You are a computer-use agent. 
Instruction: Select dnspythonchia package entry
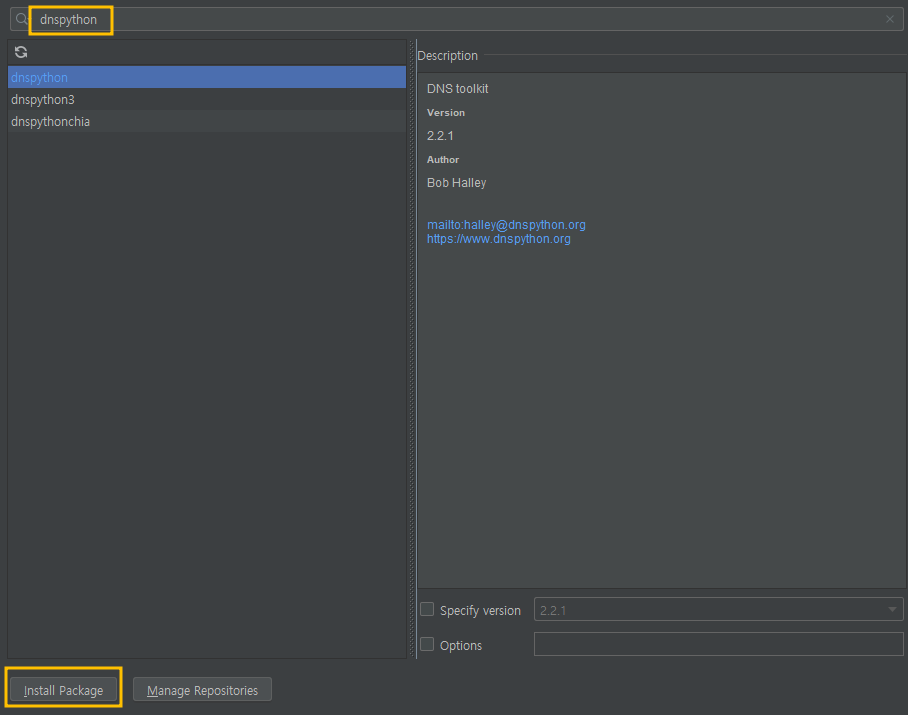(x=207, y=122)
